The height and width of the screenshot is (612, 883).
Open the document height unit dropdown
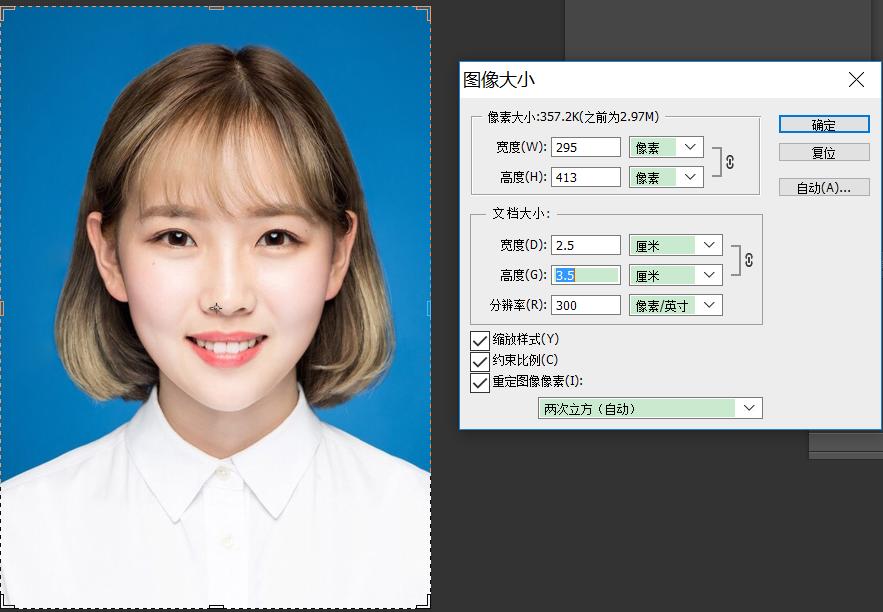pos(675,274)
